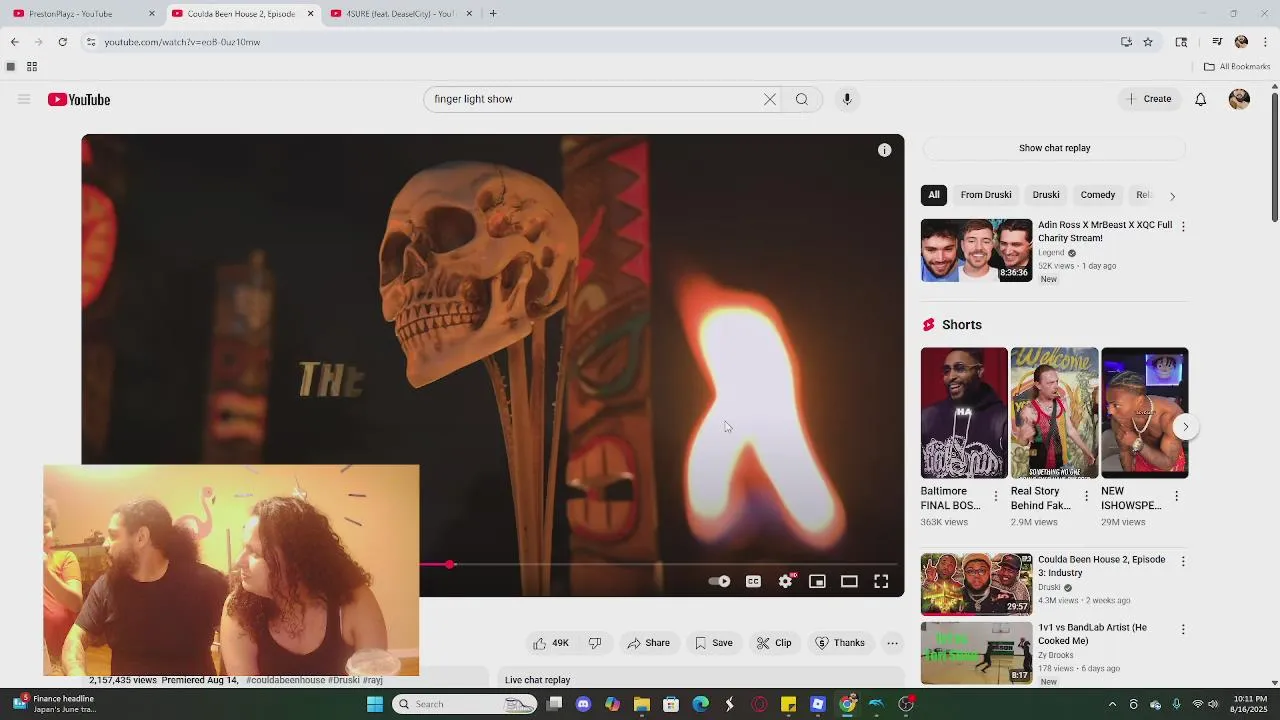This screenshot has height=720, width=1280.
Task: Open options for Real Story Behind short
Action: coord(1086,496)
